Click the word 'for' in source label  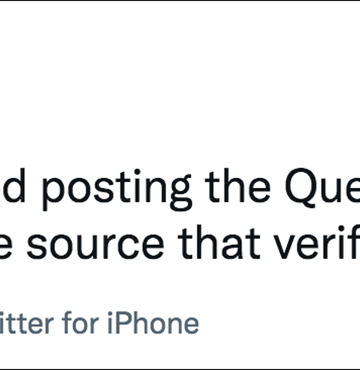tap(81, 323)
